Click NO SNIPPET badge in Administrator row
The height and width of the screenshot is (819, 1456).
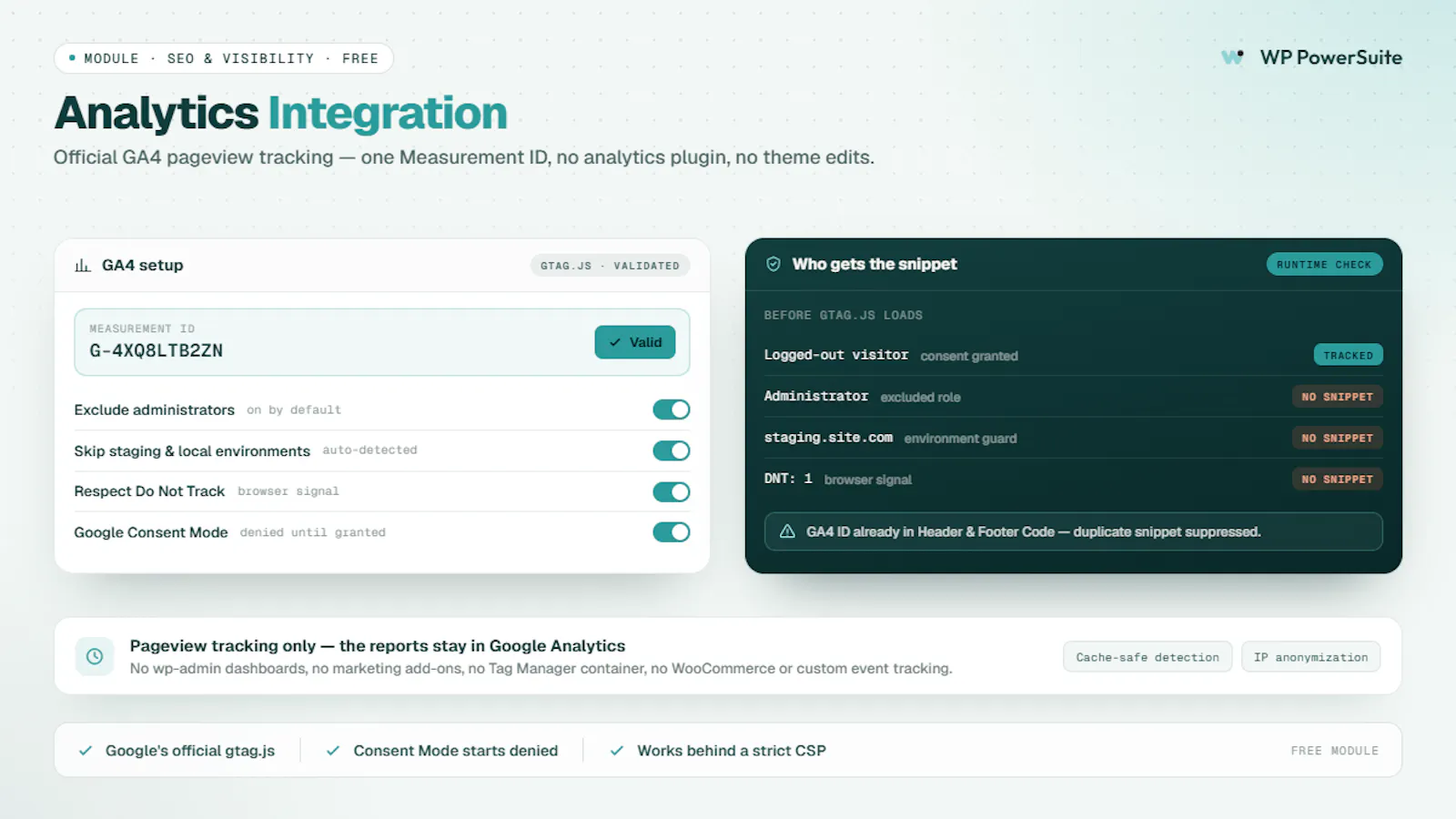(1337, 397)
